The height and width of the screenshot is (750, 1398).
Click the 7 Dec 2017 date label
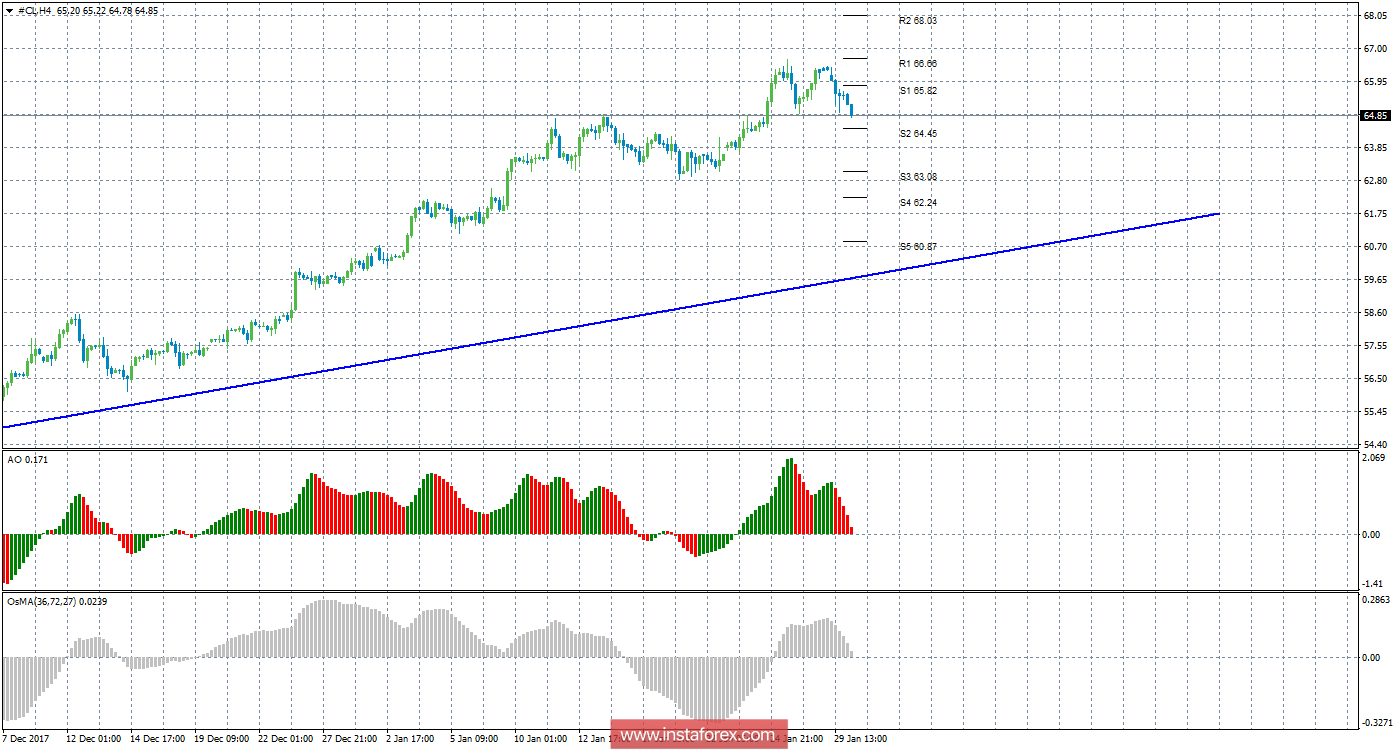tap(28, 739)
